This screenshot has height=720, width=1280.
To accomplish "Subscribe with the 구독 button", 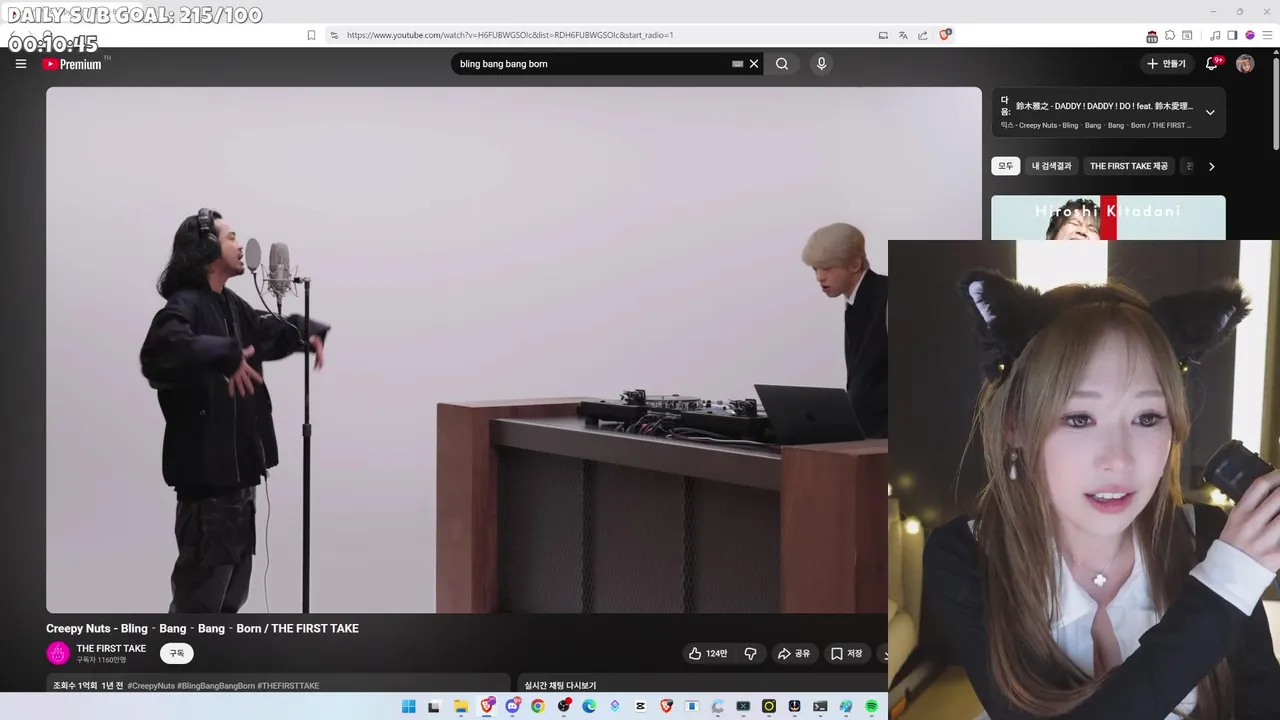I will pos(176,653).
